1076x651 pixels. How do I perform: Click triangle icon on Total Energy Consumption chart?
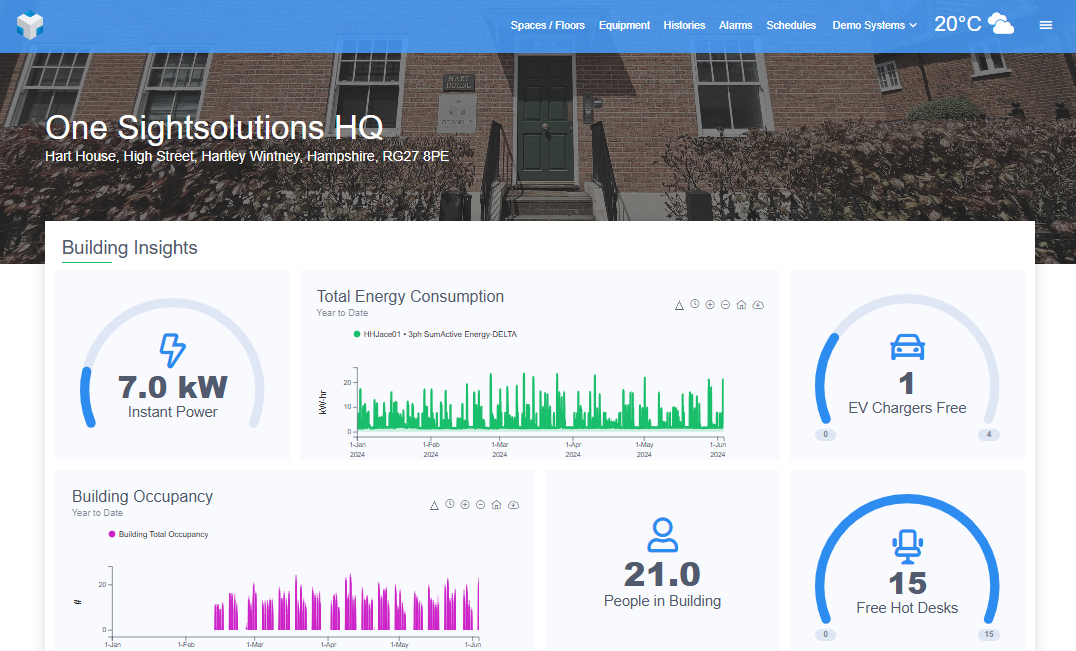(679, 305)
